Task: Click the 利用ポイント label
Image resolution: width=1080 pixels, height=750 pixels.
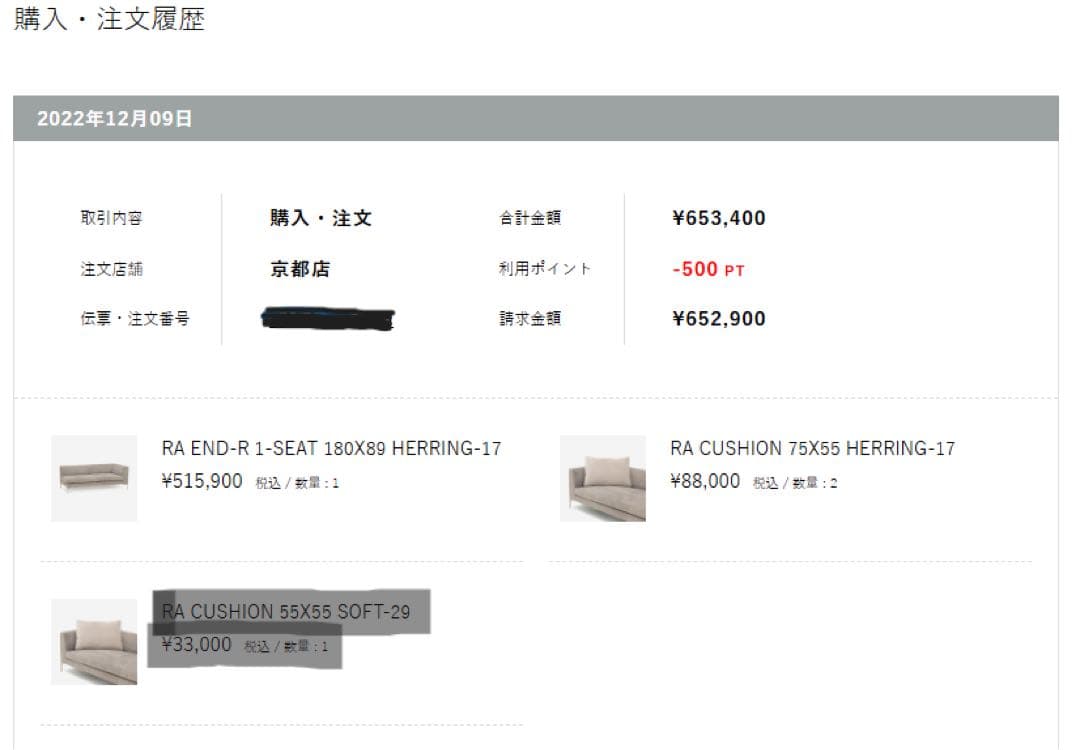Action: tap(545, 269)
